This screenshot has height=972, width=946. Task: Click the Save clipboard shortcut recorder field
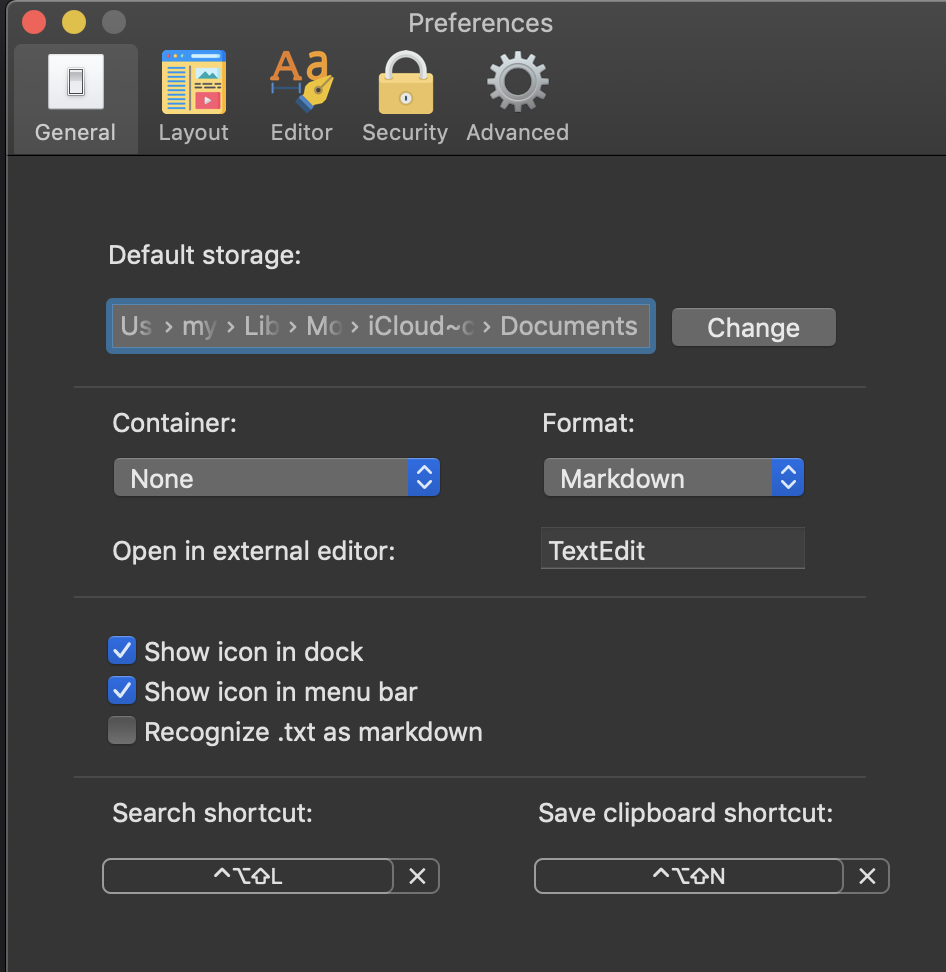[689, 876]
